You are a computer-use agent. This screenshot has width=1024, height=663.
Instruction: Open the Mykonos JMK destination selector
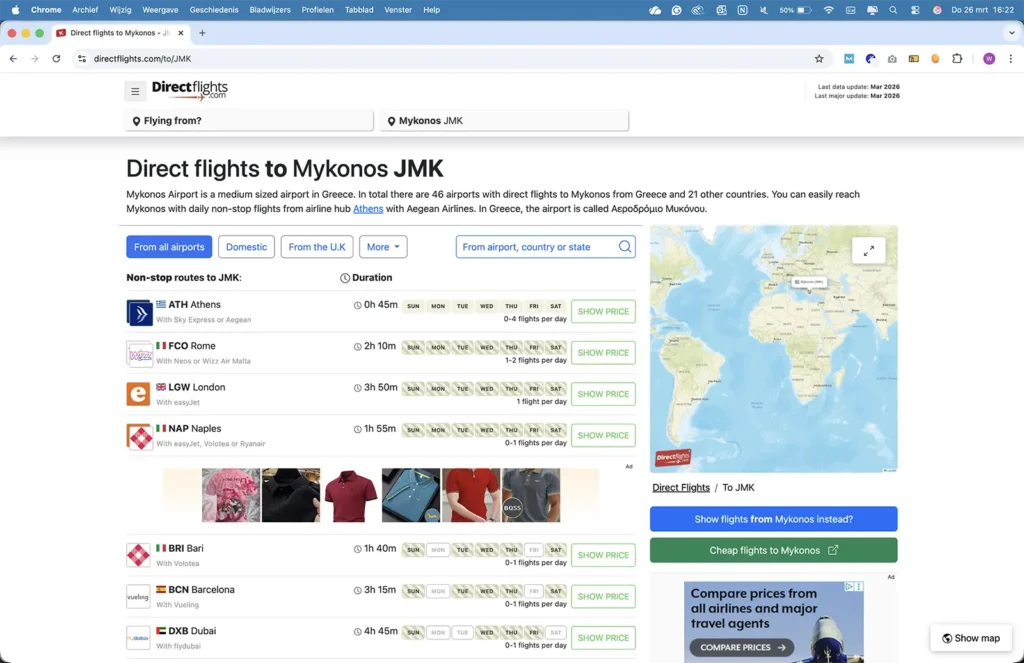pyautogui.click(x=505, y=121)
